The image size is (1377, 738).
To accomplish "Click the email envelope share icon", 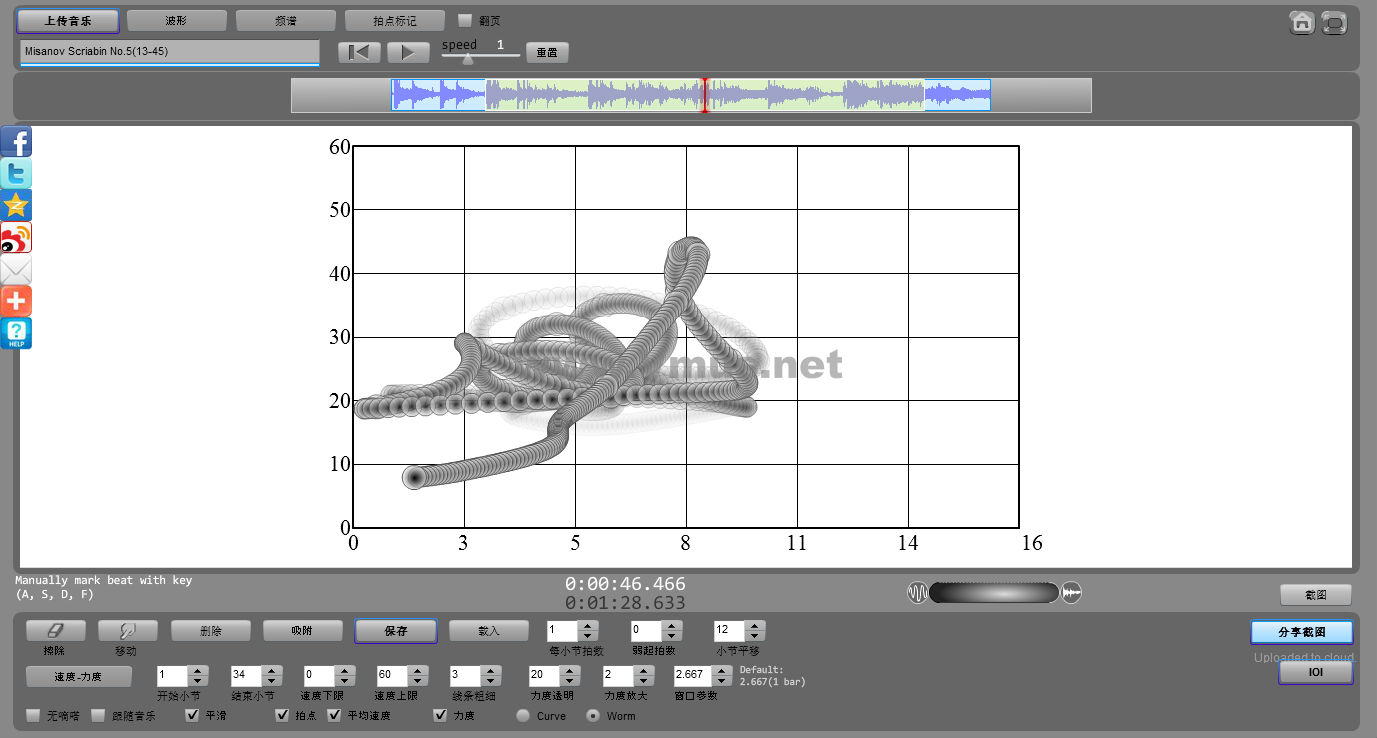I will pos(16,270).
